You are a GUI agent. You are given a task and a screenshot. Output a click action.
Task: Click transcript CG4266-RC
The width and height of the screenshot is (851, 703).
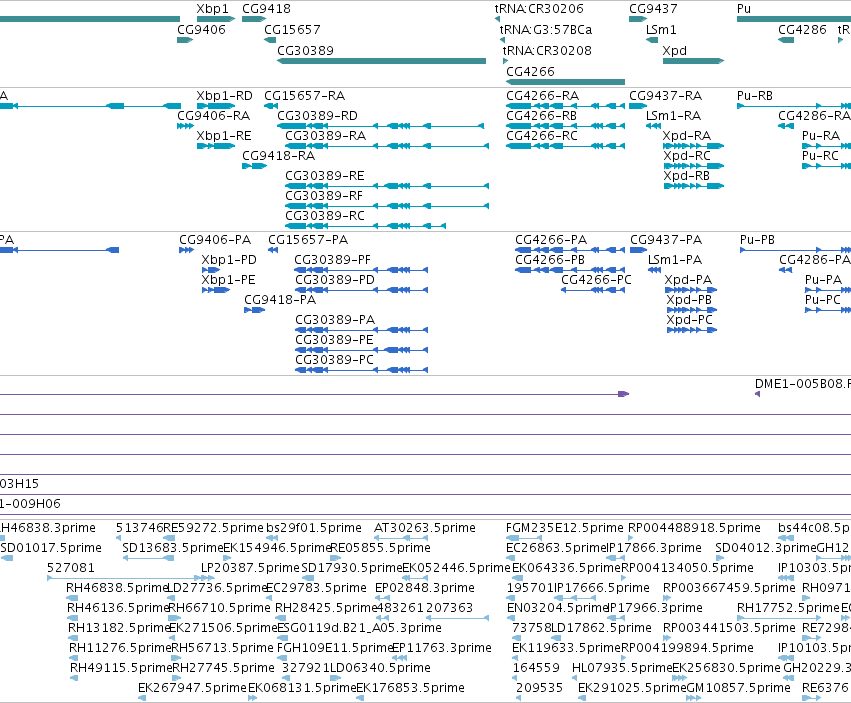click(542, 136)
